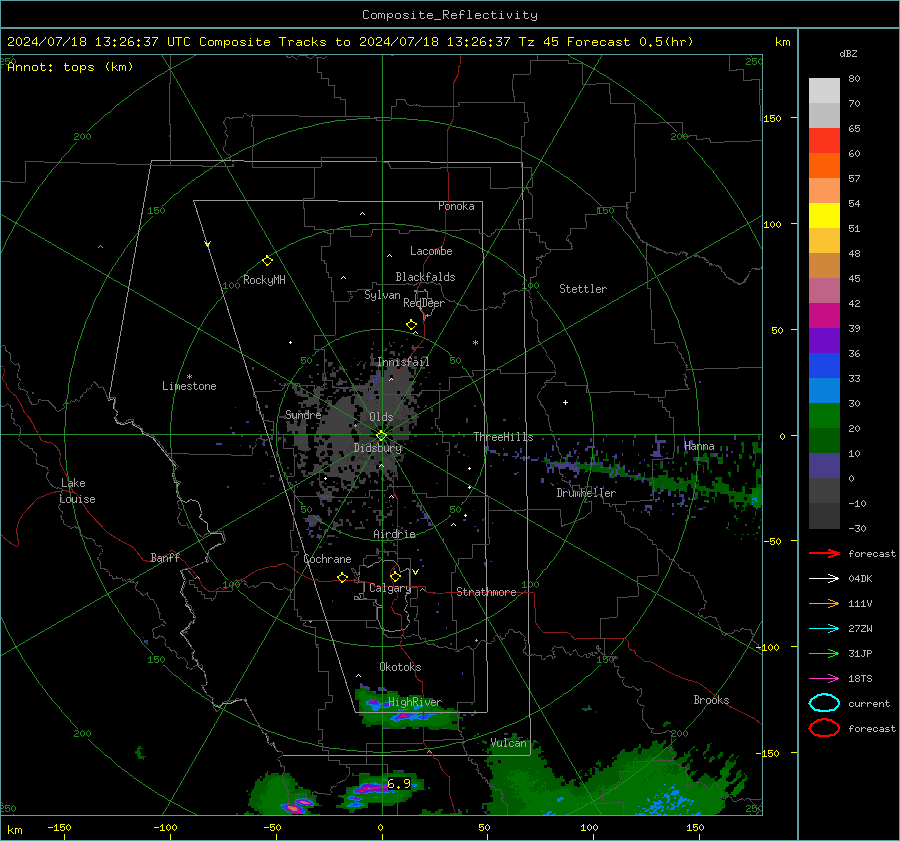Image resolution: width=900 pixels, height=841 pixels.
Task: Pick the yellow 51-54 dBZ color swatch
Action: pyautogui.click(x=824, y=216)
